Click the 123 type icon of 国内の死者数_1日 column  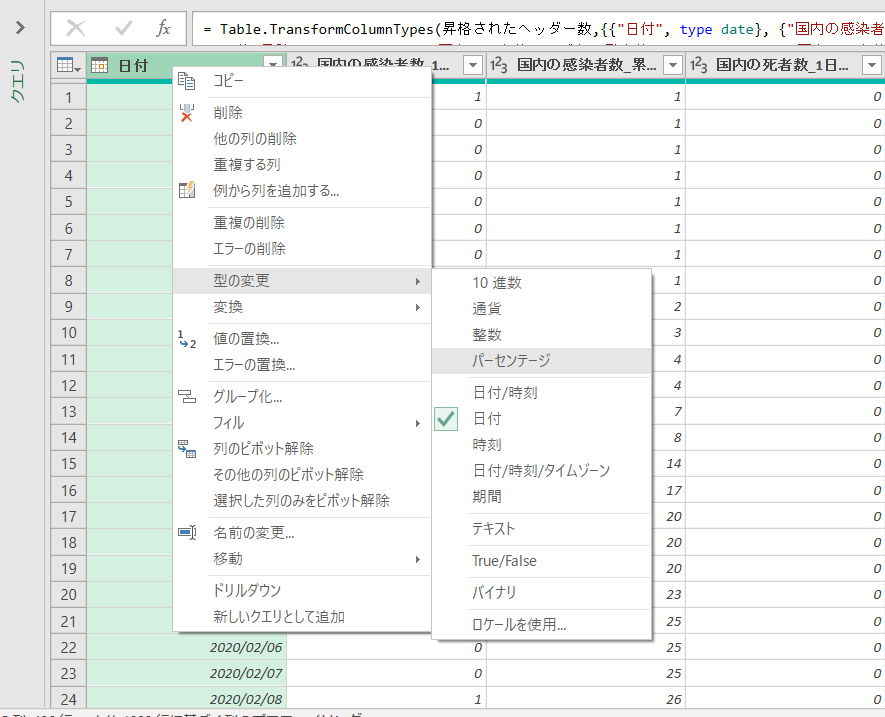click(698, 65)
